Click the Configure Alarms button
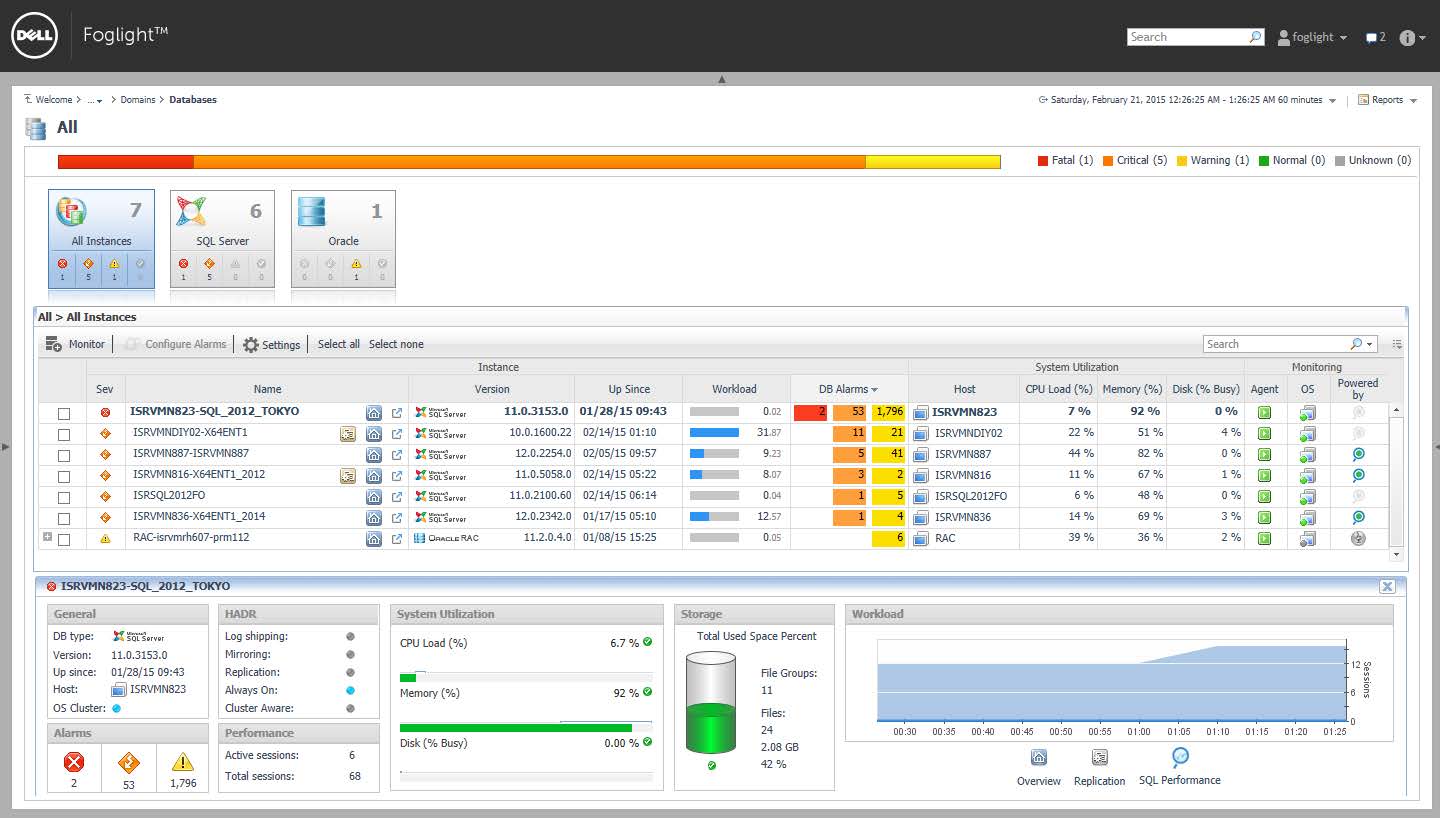This screenshot has width=1440, height=818. coord(176,344)
